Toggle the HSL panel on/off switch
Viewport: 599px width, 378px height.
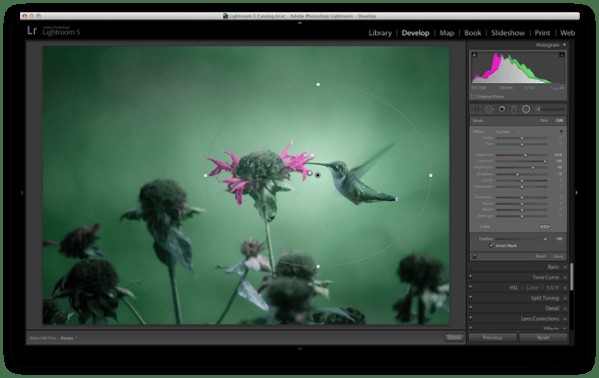[x=471, y=286]
